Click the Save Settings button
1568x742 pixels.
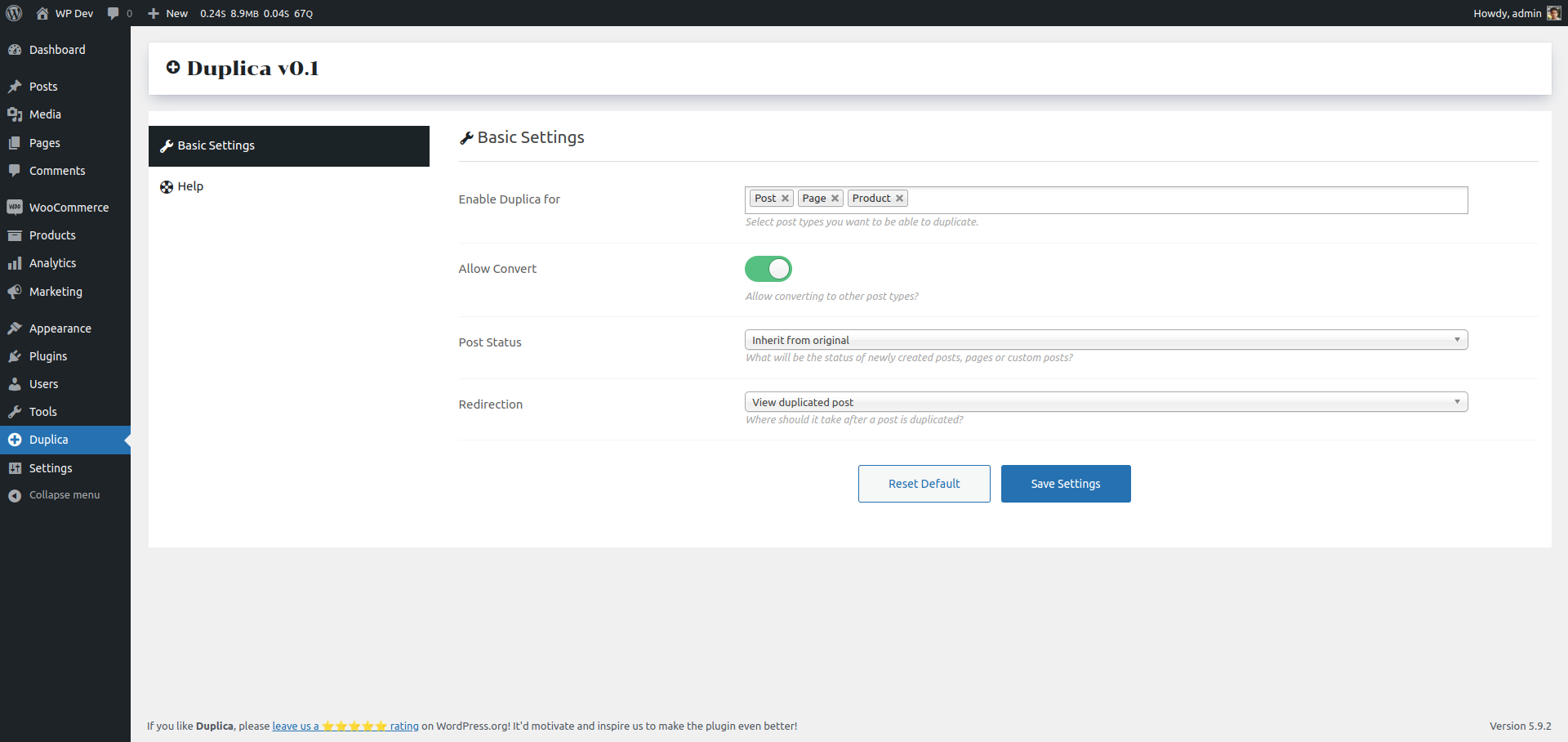pyautogui.click(x=1066, y=484)
